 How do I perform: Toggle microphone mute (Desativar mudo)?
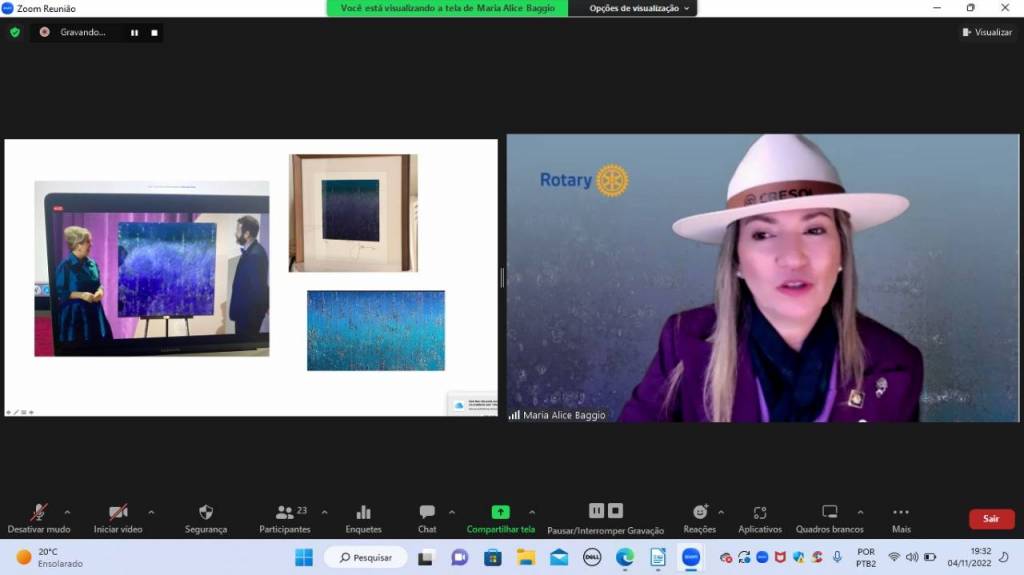click(x=39, y=513)
